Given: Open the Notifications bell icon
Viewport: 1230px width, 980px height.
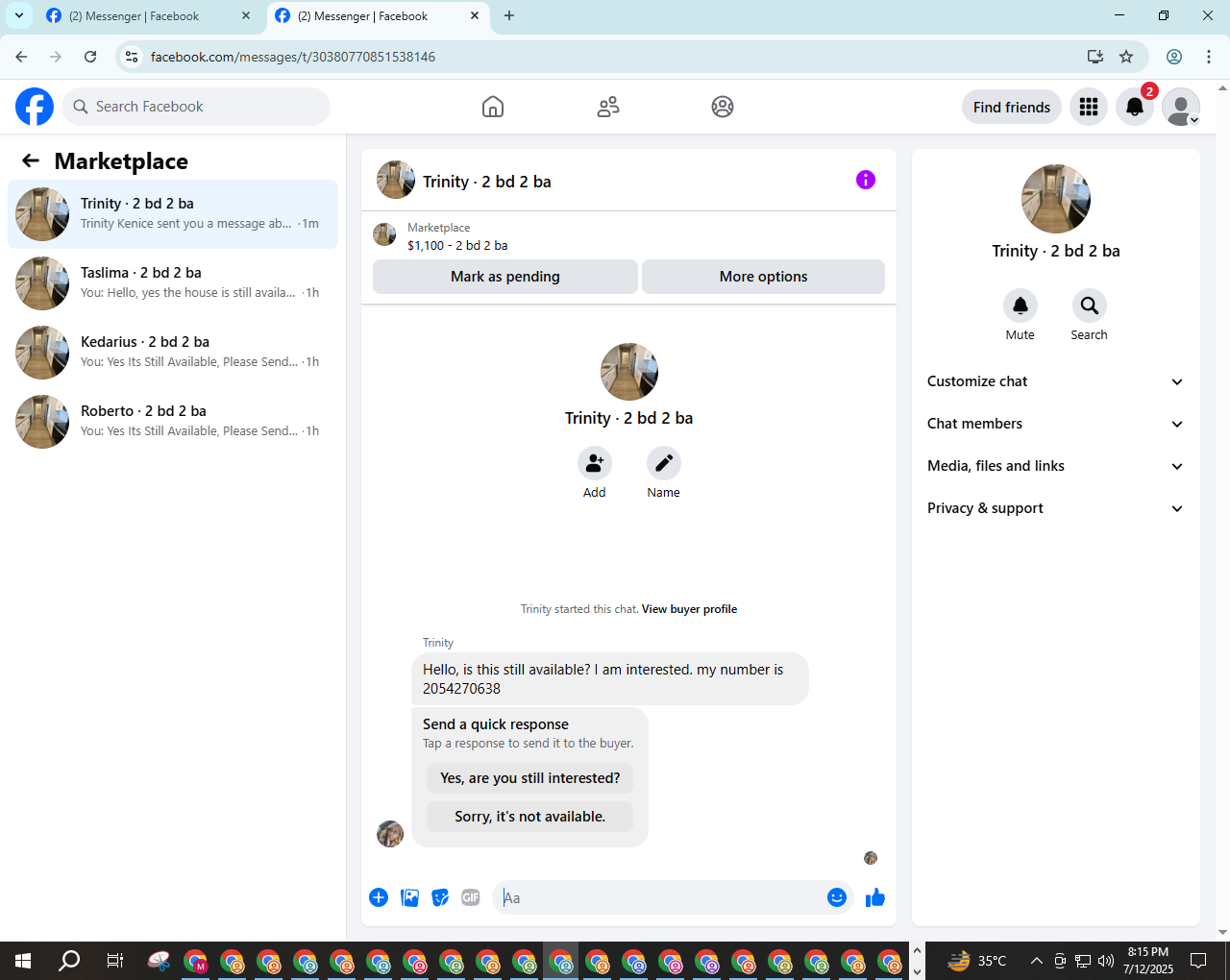Looking at the screenshot, I should click(1135, 107).
